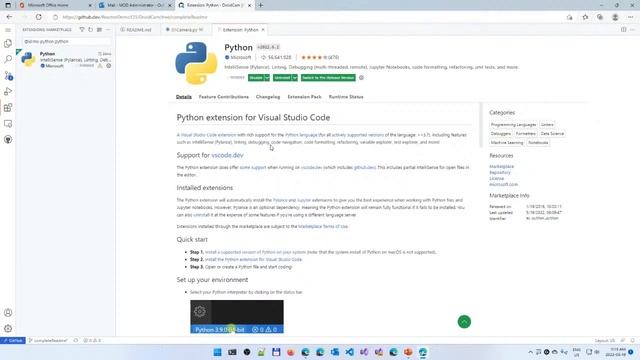Screen dimensions: 640x360
Task: Click the branch name in status bar
Action: [x=49, y=340]
